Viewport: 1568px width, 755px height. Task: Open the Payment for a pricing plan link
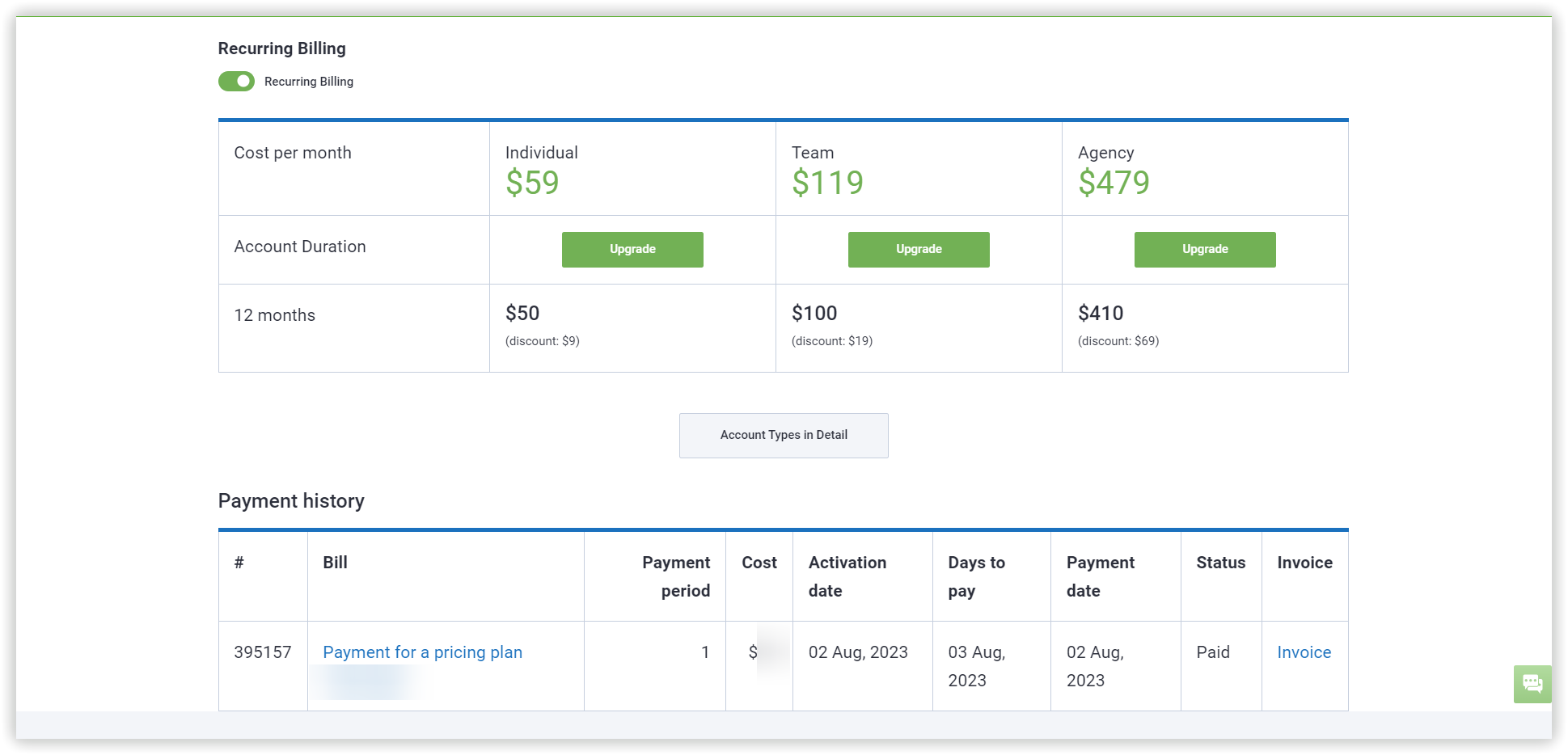coord(422,652)
